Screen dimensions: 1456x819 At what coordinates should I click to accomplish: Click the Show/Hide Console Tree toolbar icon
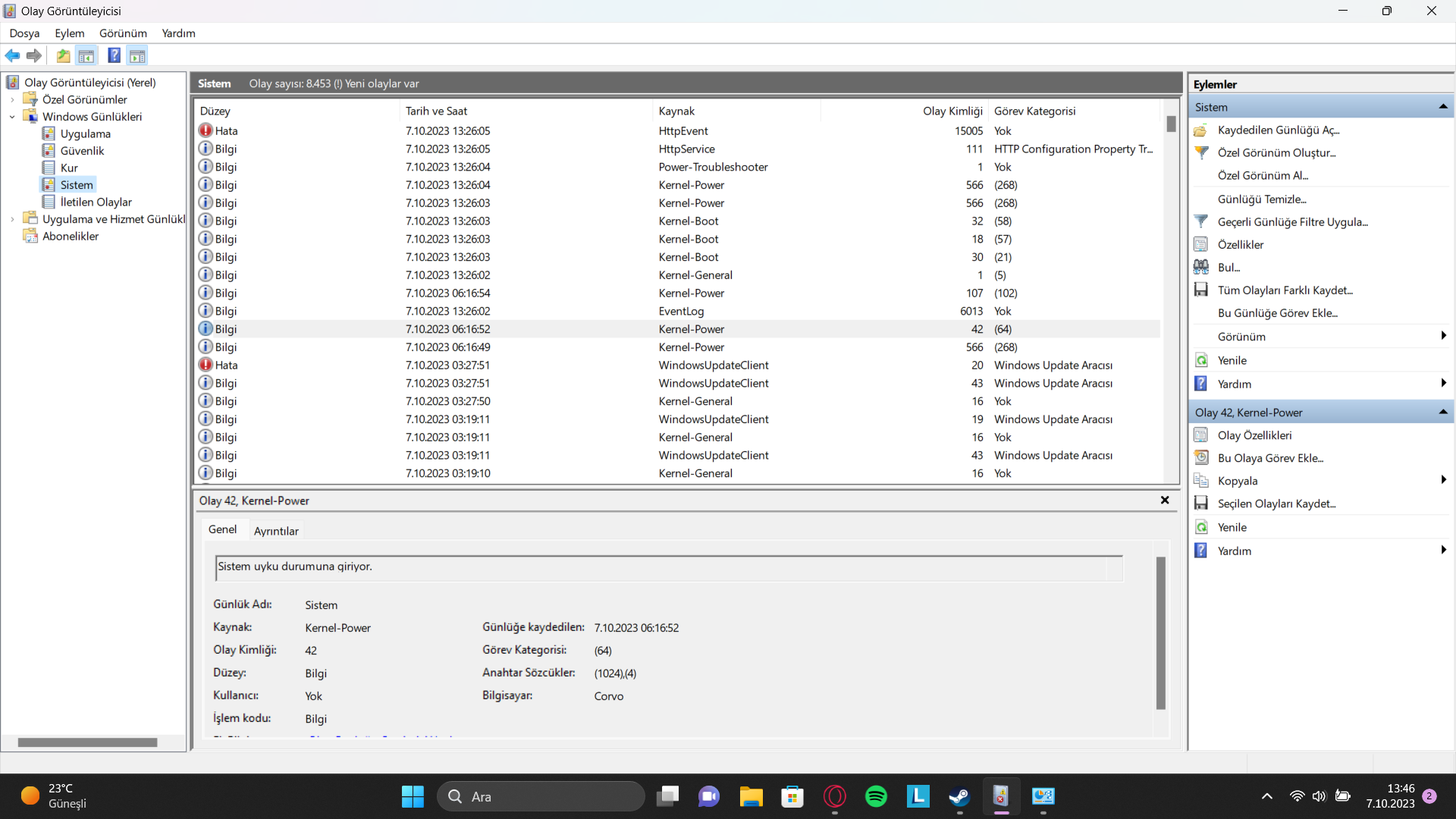tap(86, 55)
